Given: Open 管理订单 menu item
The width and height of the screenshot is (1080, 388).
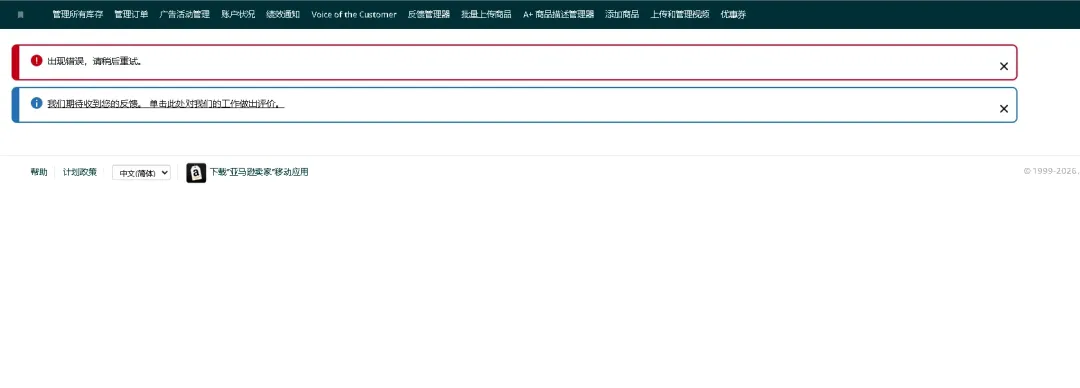Looking at the screenshot, I should coord(131,14).
